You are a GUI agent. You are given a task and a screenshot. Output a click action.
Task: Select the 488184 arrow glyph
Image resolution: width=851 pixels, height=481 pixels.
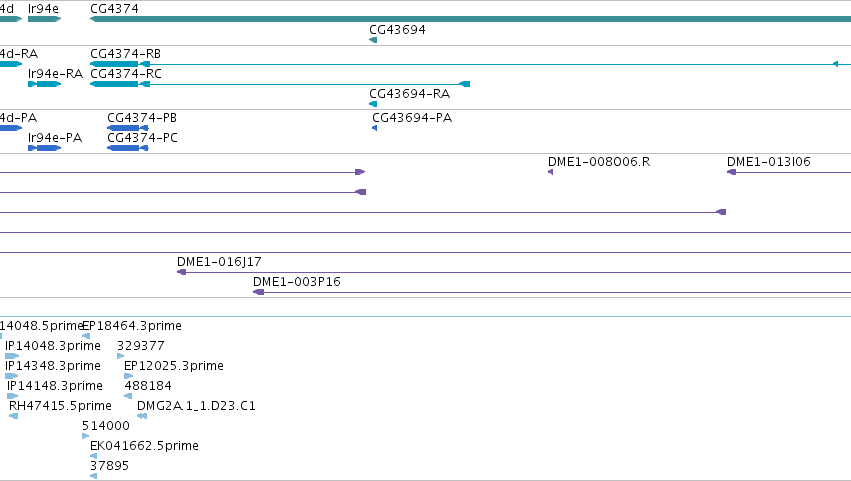128,396
